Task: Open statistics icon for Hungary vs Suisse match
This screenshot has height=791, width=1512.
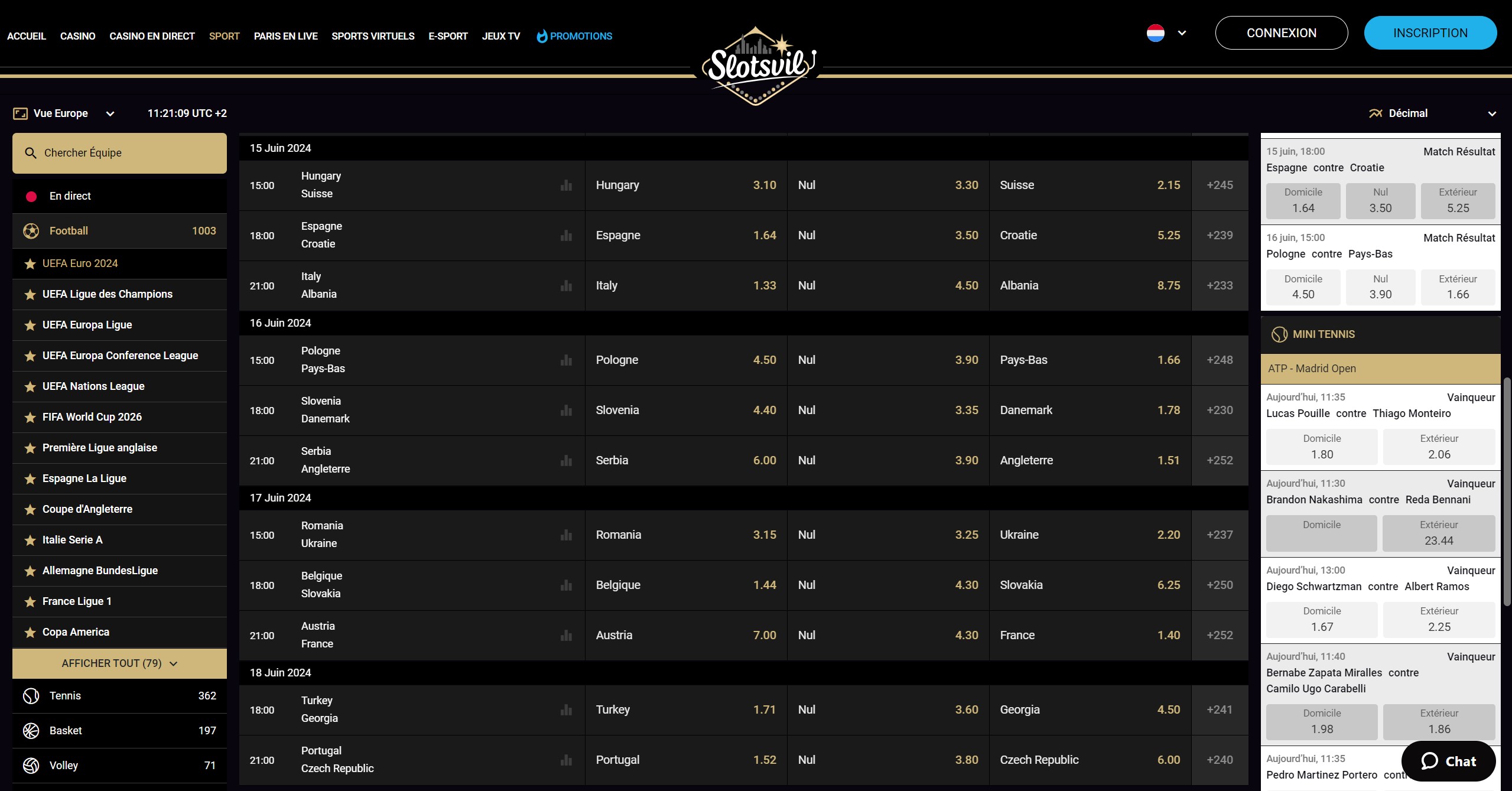Action: 566,185
